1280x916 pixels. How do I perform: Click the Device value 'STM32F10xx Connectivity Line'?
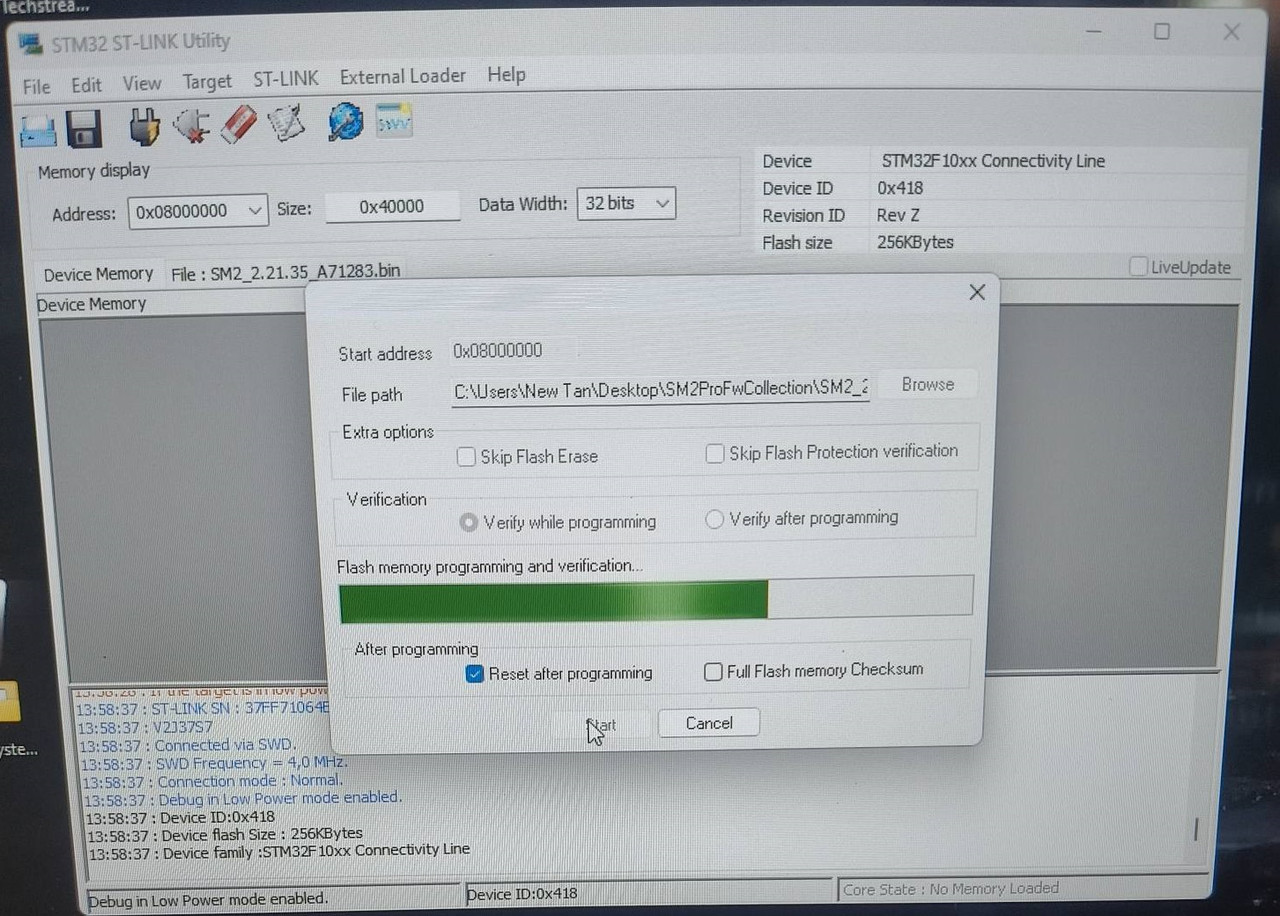tap(993, 161)
